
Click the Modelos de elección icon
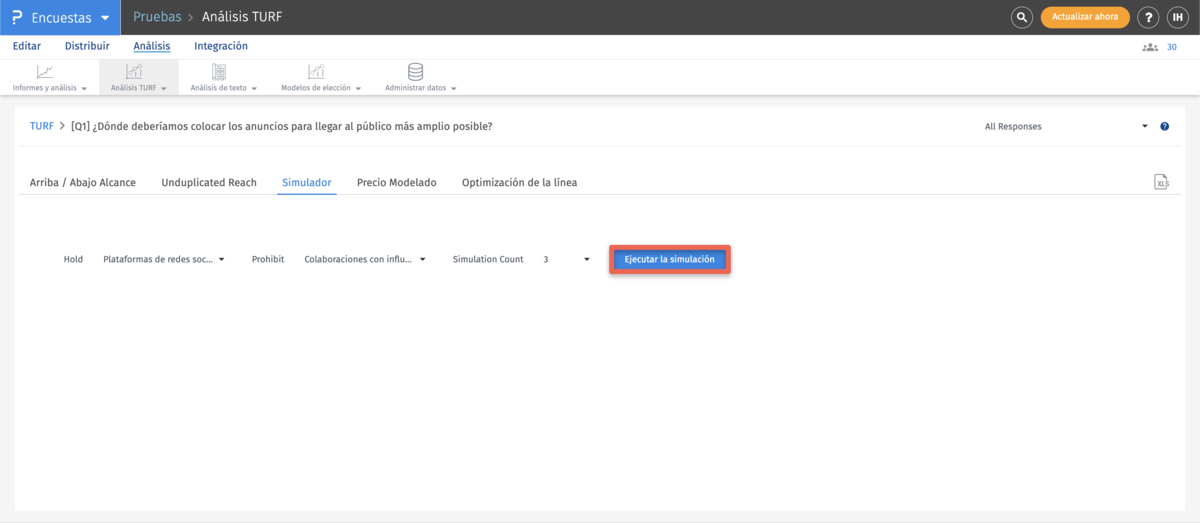click(316, 72)
